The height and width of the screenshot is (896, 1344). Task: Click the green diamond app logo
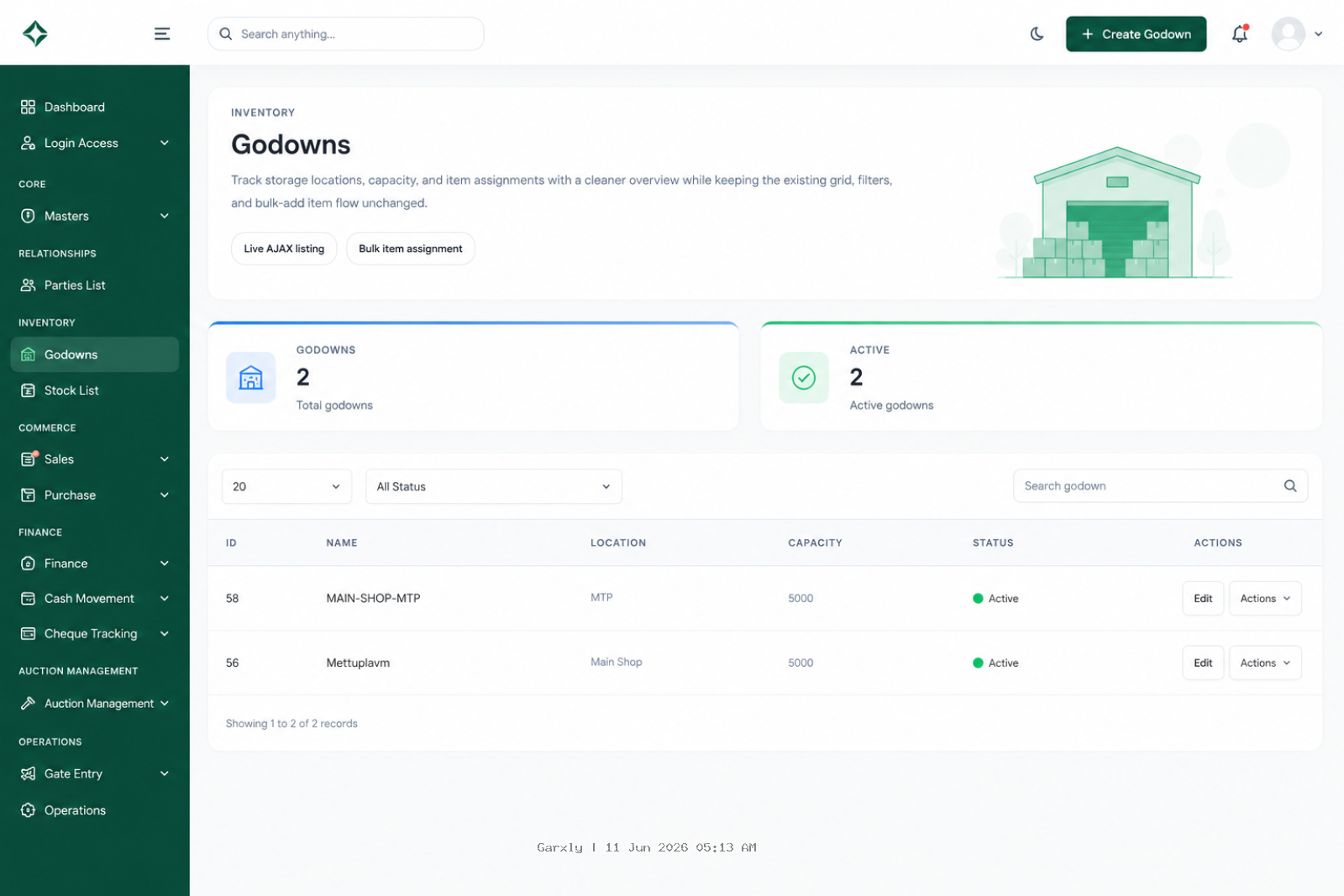(x=35, y=34)
